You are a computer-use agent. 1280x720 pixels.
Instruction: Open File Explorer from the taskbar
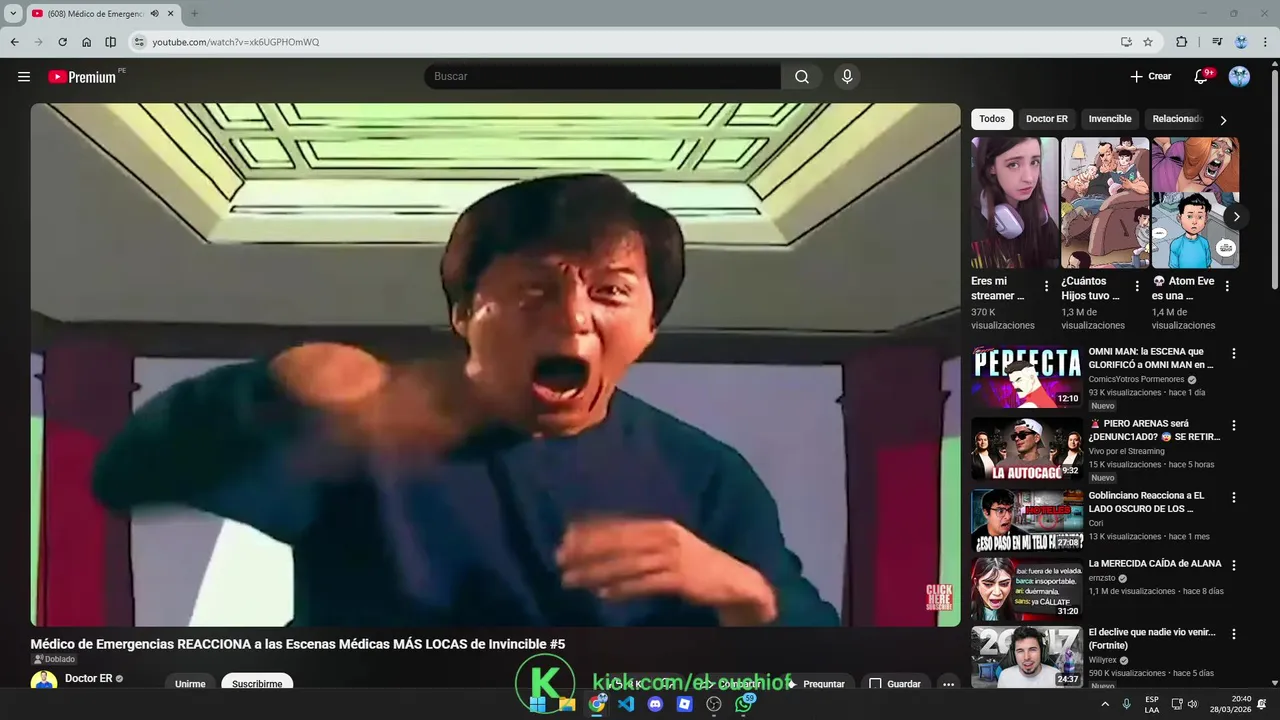click(567, 704)
